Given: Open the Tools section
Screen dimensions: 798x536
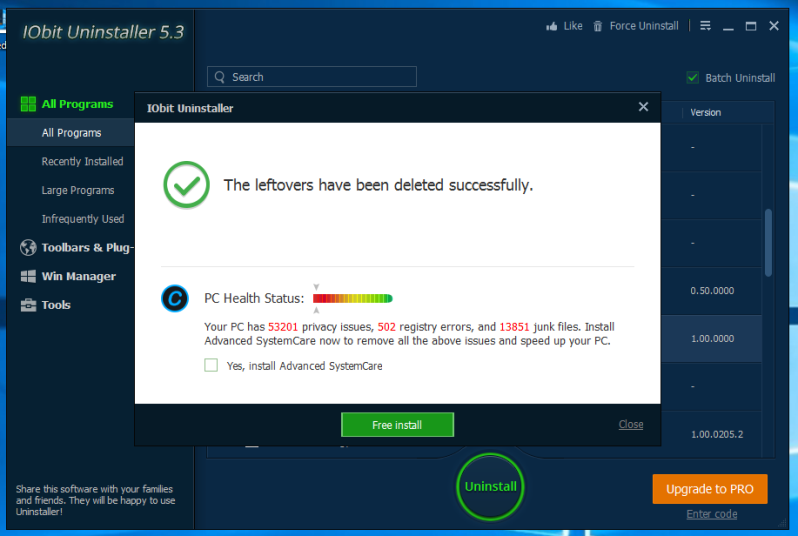Looking at the screenshot, I should (56, 305).
